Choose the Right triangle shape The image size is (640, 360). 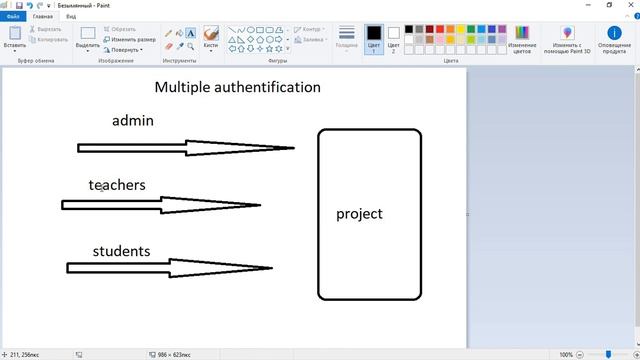pyautogui.click(x=241, y=40)
